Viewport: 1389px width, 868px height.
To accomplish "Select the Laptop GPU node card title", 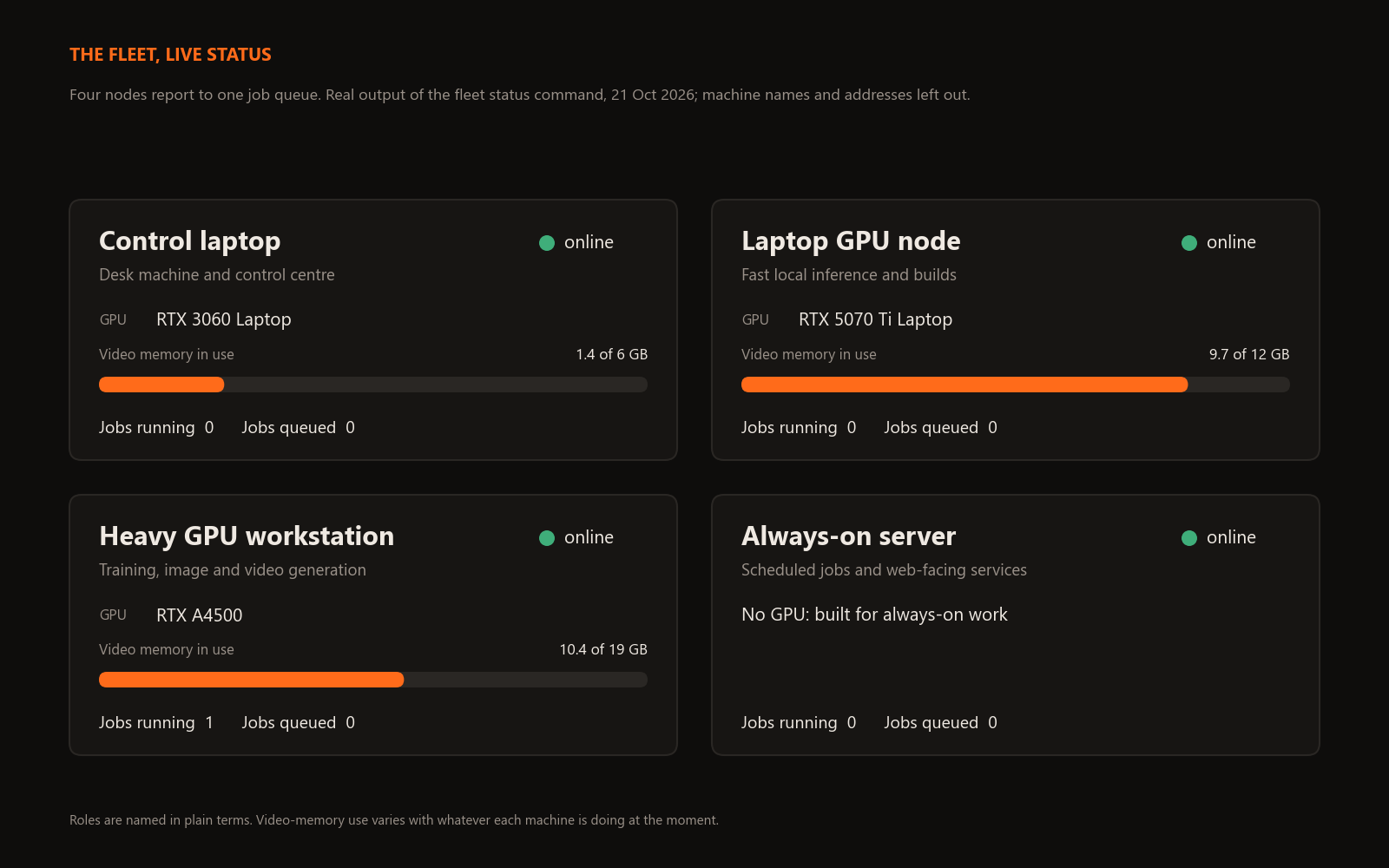I will 851,241.
